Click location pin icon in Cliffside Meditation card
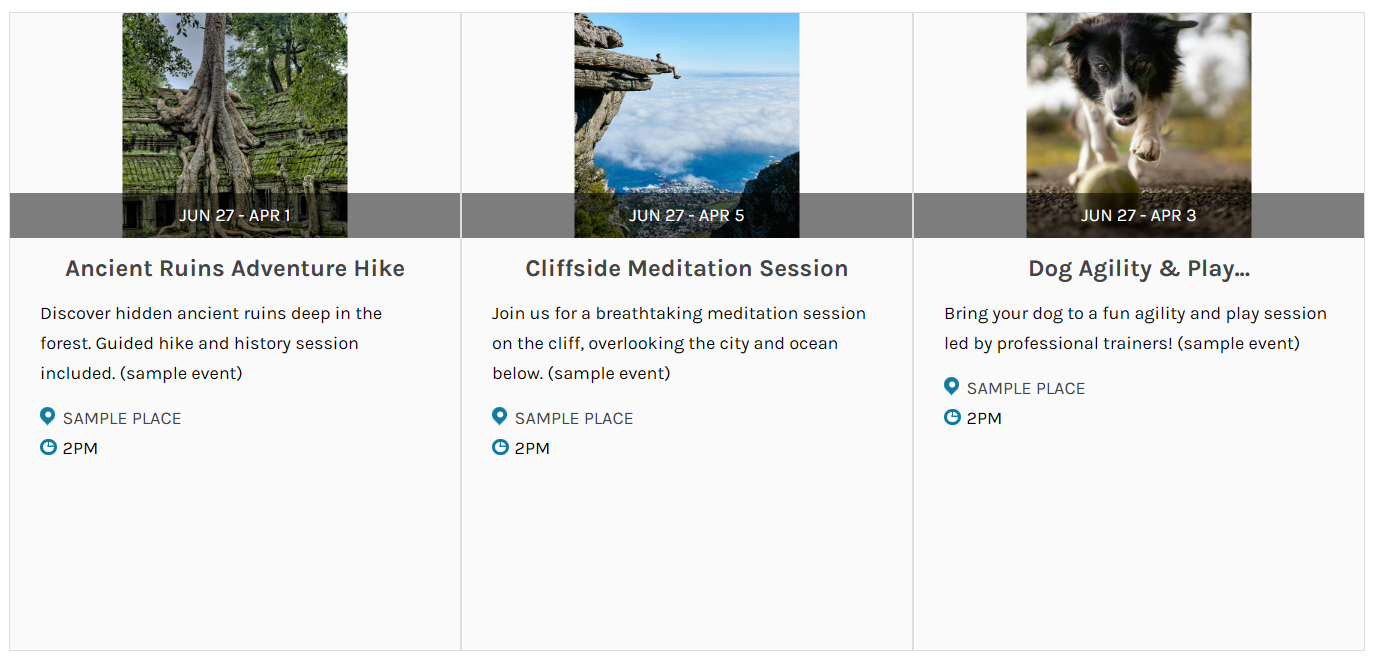The height and width of the screenshot is (660, 1377). click(499, 416)
